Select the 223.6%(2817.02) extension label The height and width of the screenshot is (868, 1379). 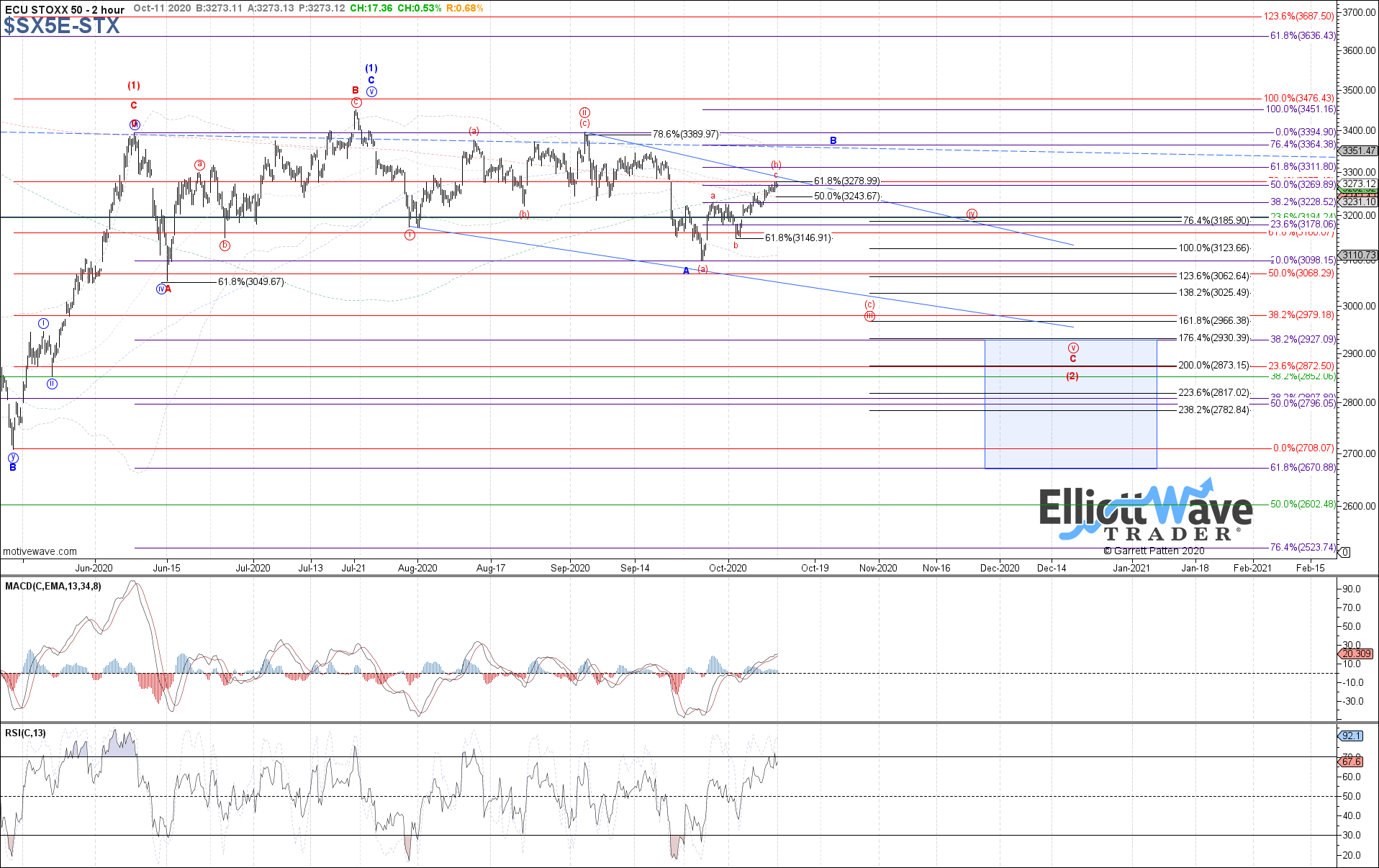[1214, 392]
